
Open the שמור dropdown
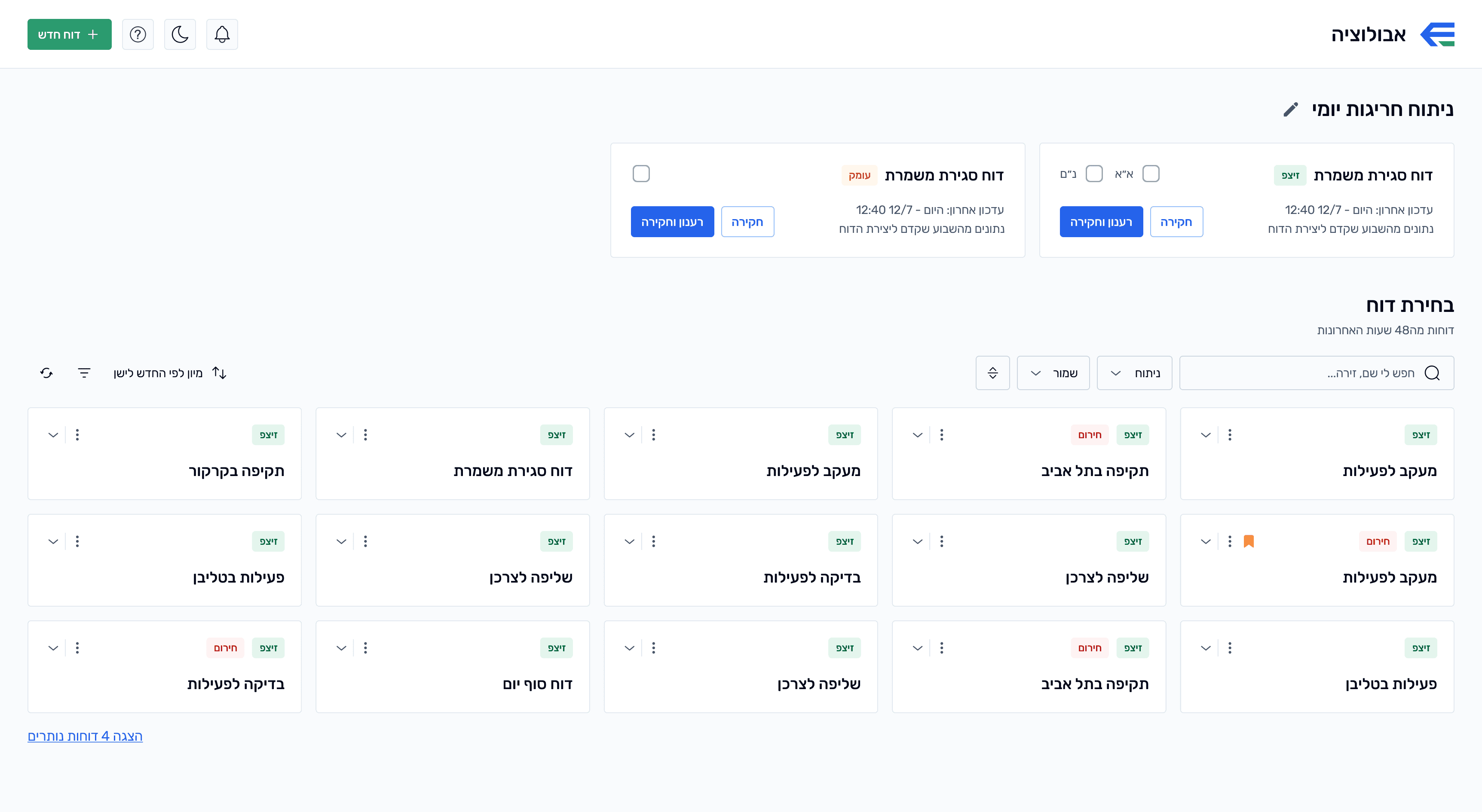click(1053, 372)
